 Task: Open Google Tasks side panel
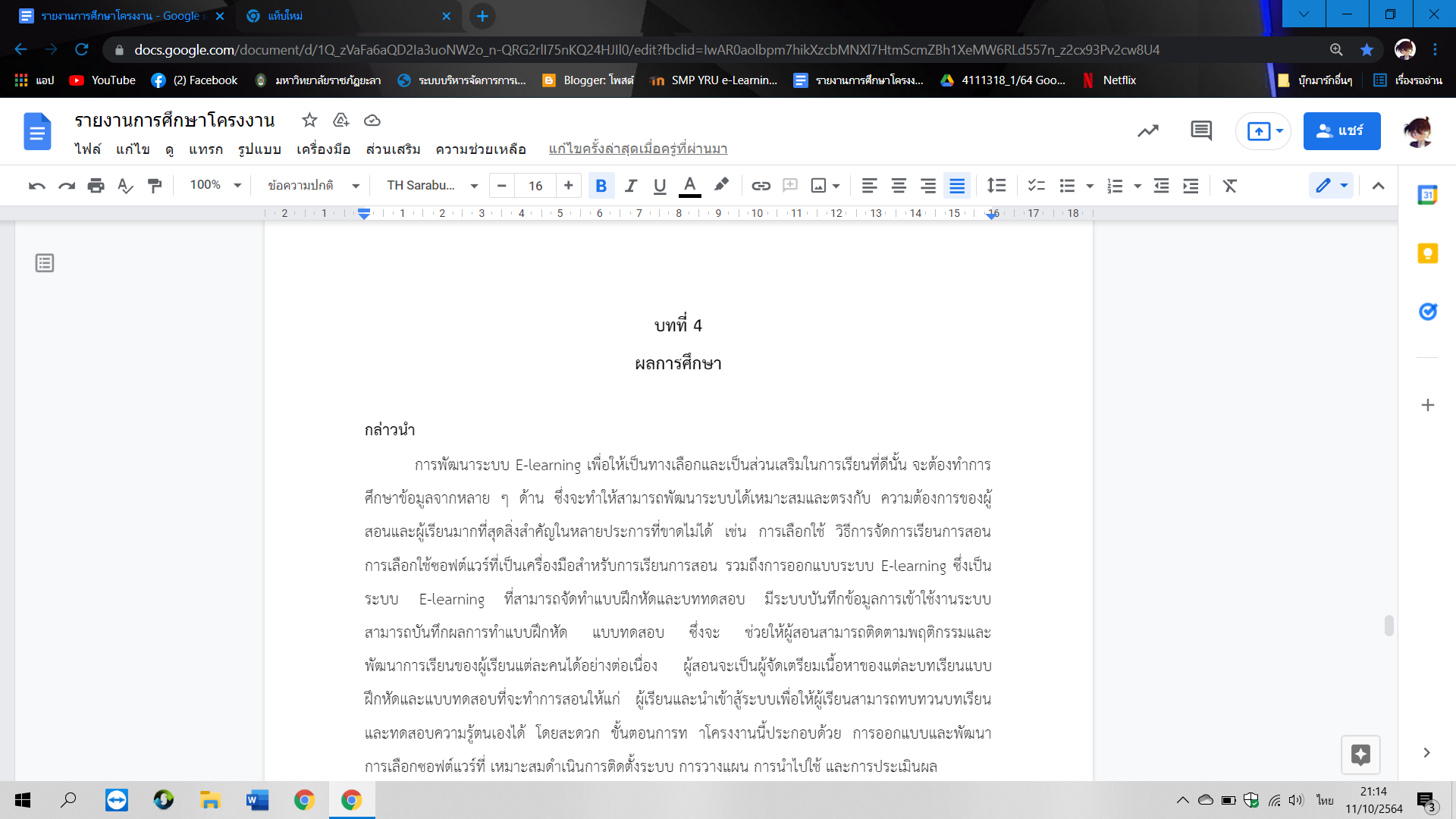(1427, 312)
